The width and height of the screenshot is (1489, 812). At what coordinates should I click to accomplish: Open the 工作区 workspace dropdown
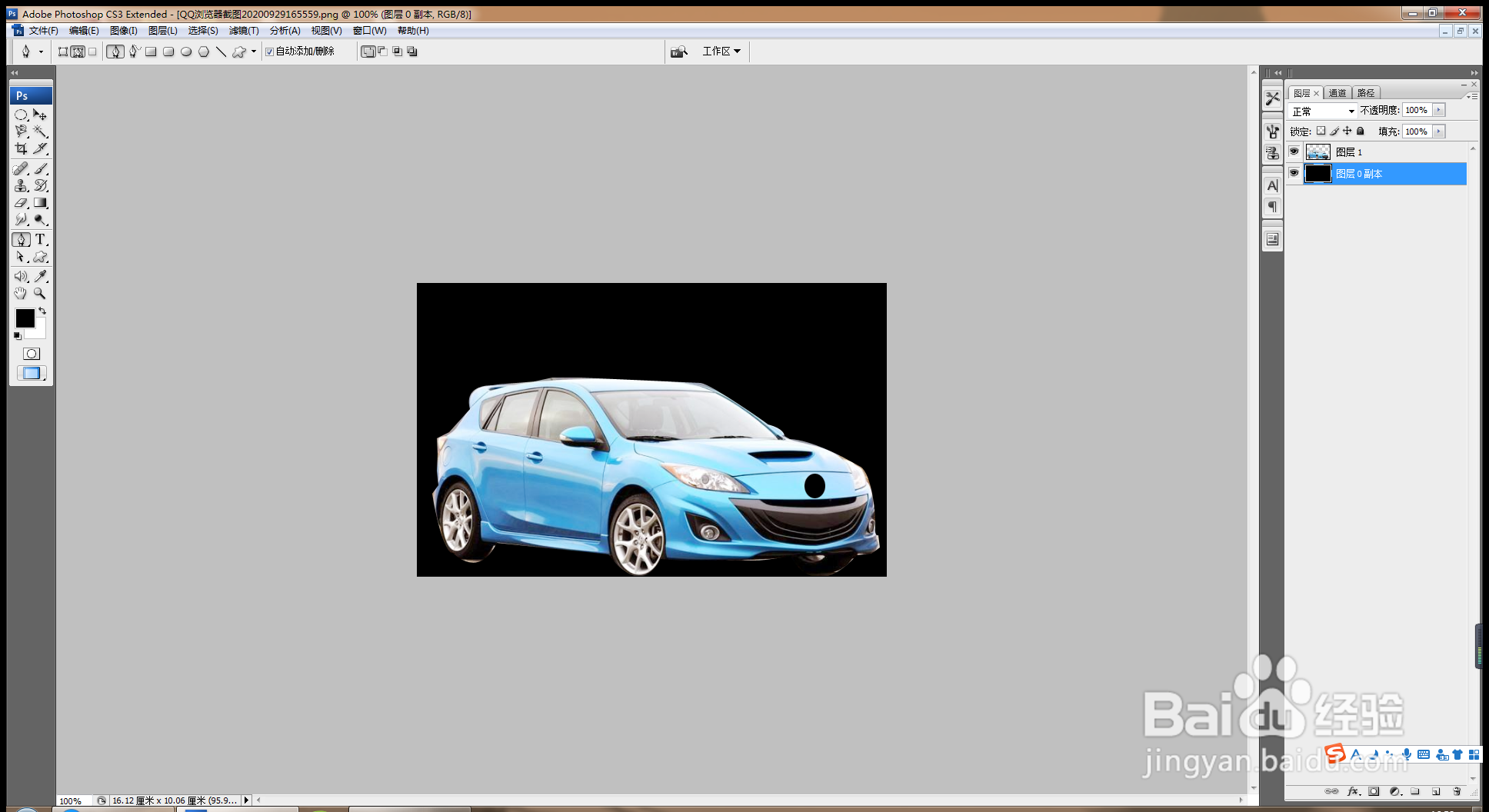tap(721, 51)
